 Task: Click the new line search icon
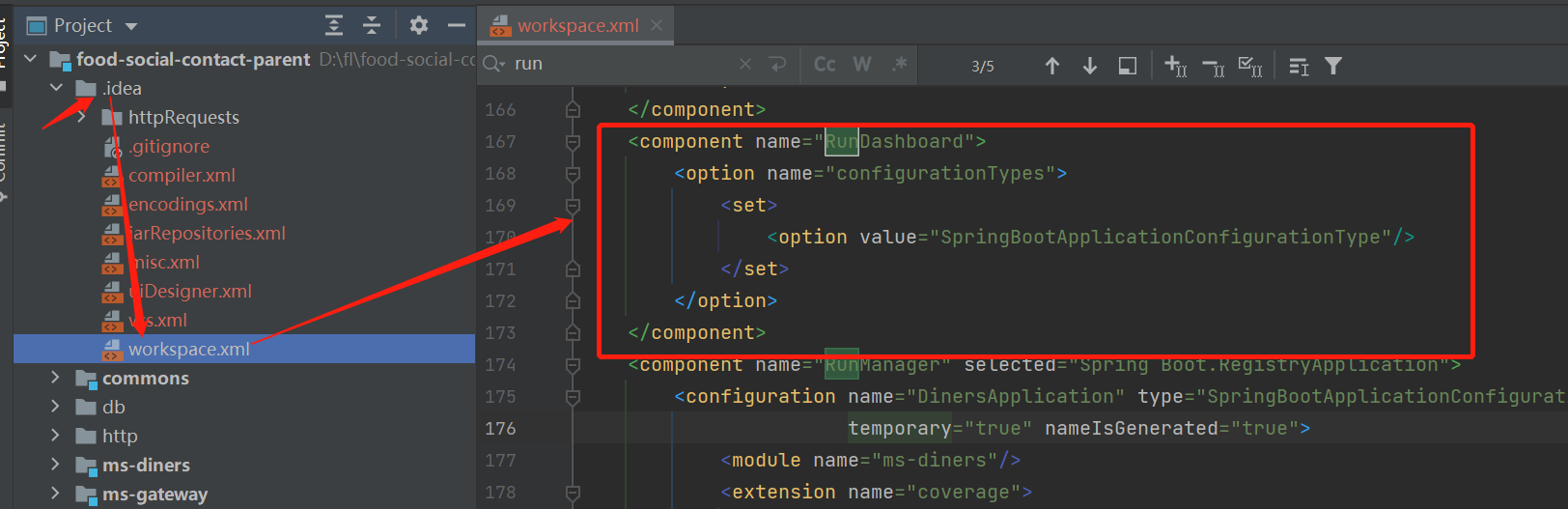click(x=777, y=64)
